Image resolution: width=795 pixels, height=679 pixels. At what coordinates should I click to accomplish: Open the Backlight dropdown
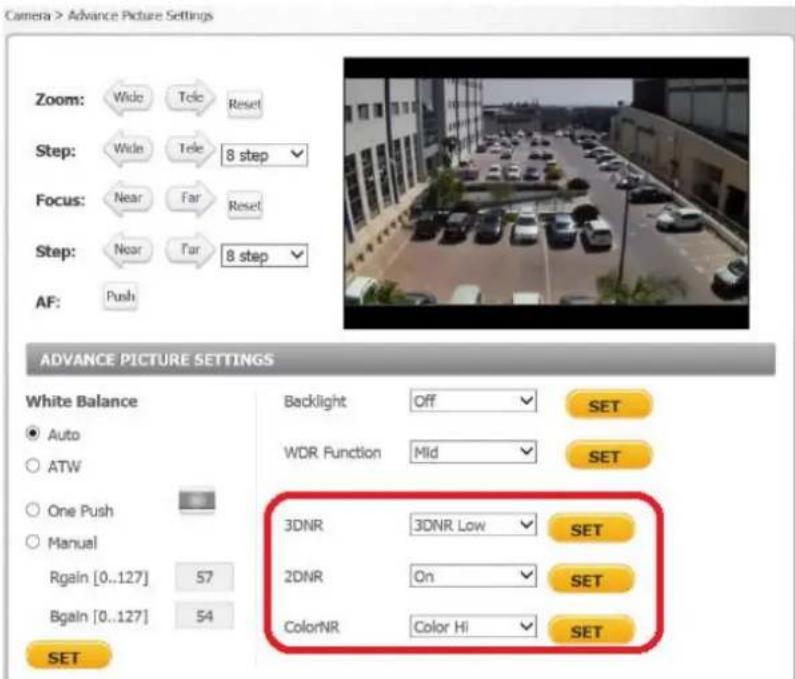473,401
